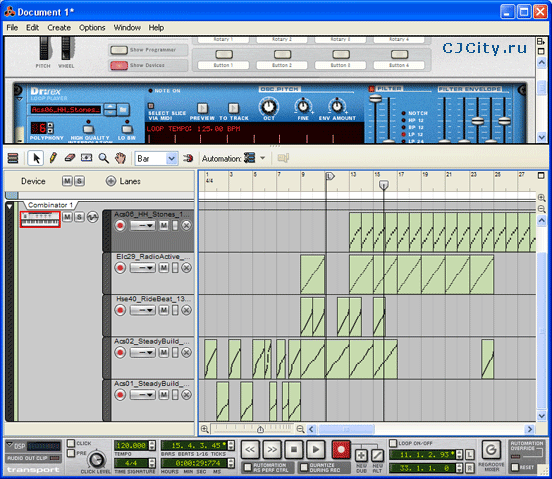
Task: Select the arrow Selection tool
Action: pos(36,158)
